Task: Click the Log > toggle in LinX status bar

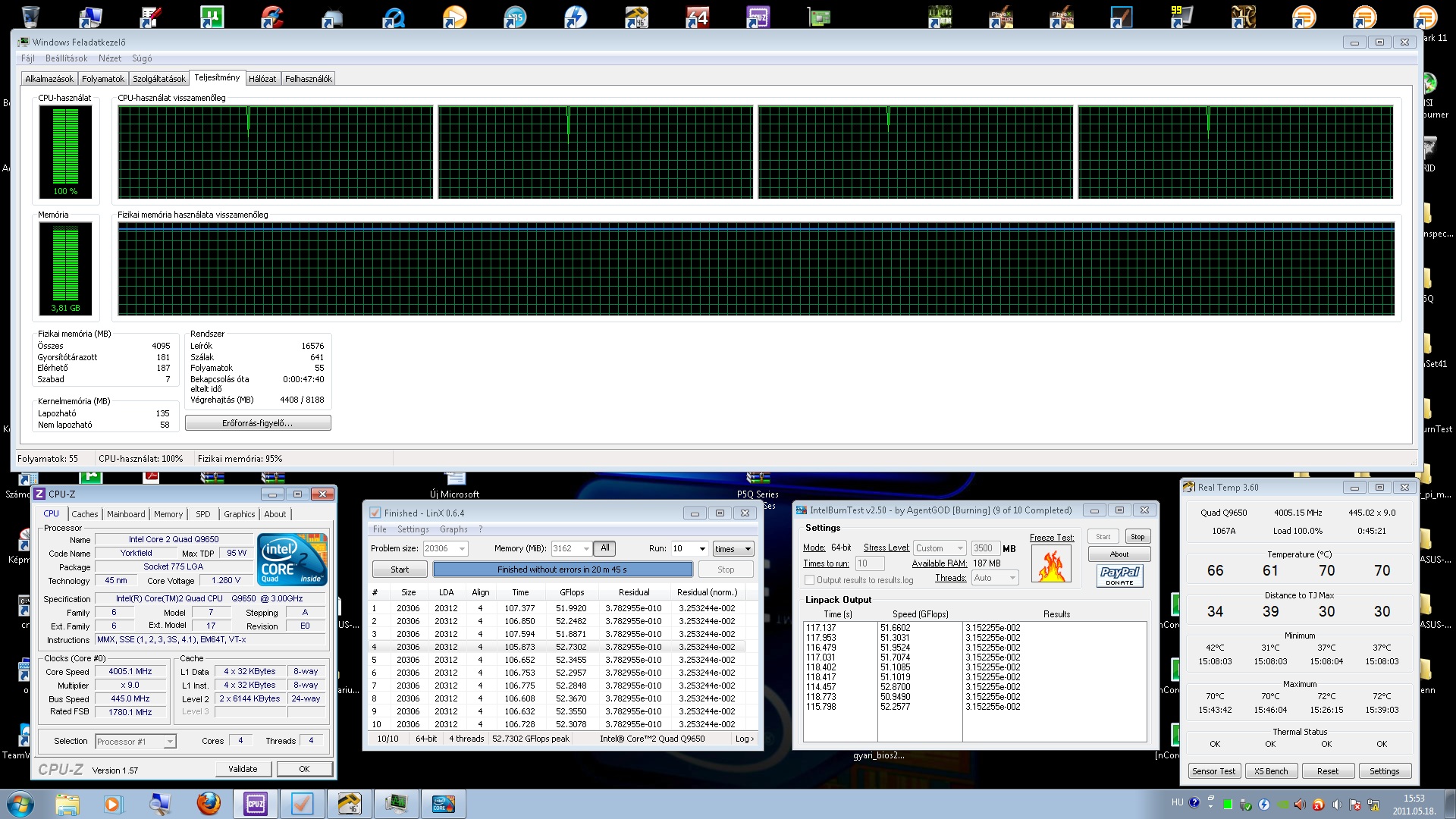Action: pos(745,739)
